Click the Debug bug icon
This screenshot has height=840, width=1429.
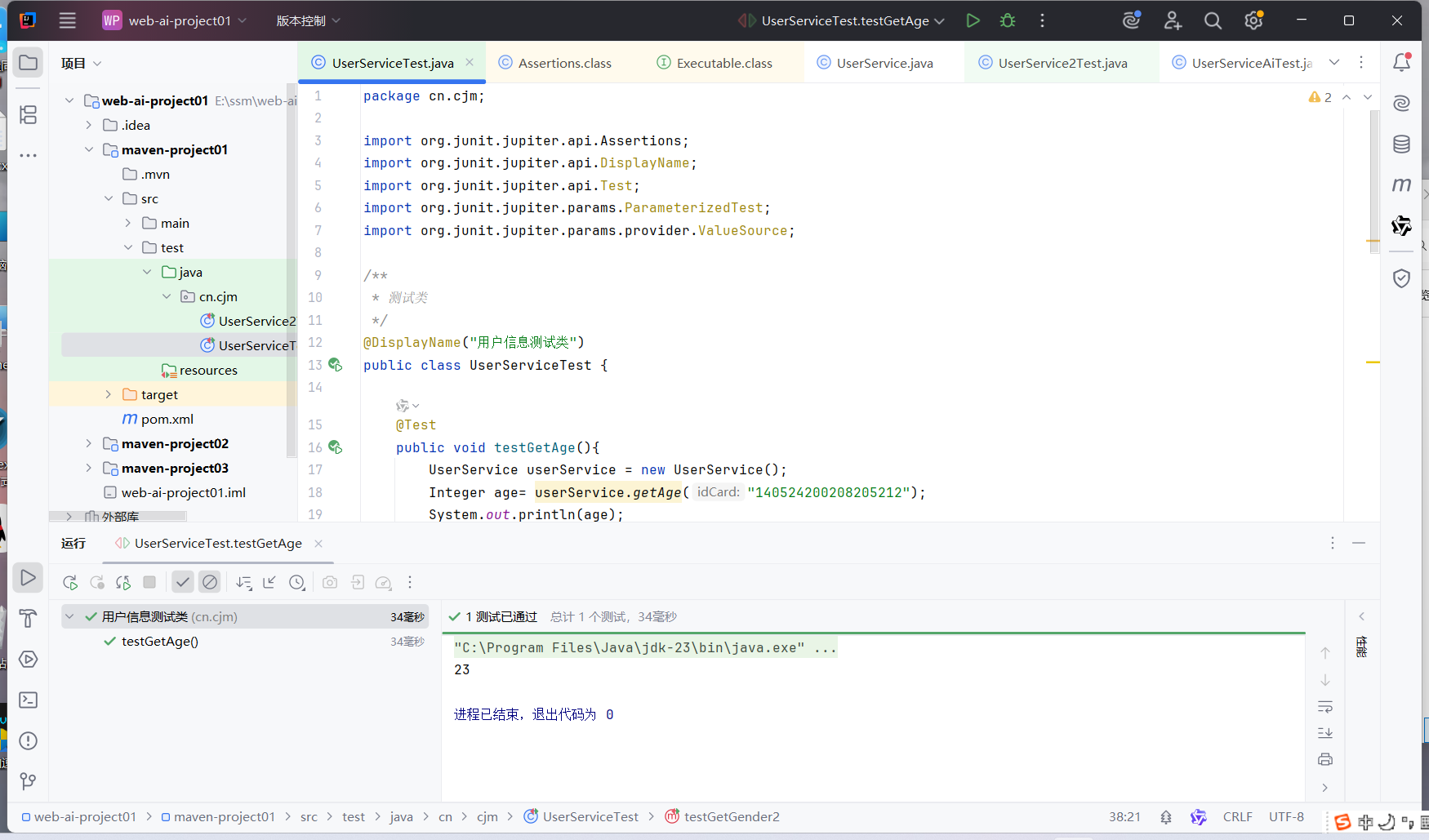1008,20
